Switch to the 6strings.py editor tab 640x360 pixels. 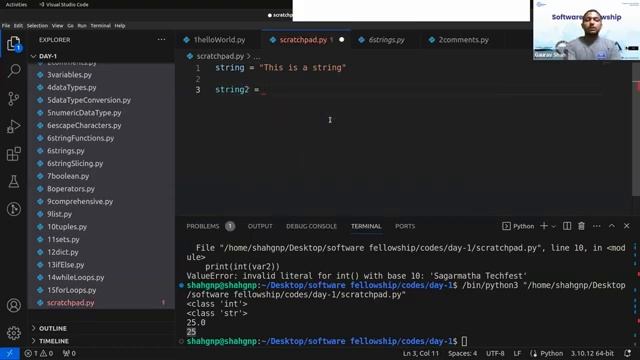[386, 40]
